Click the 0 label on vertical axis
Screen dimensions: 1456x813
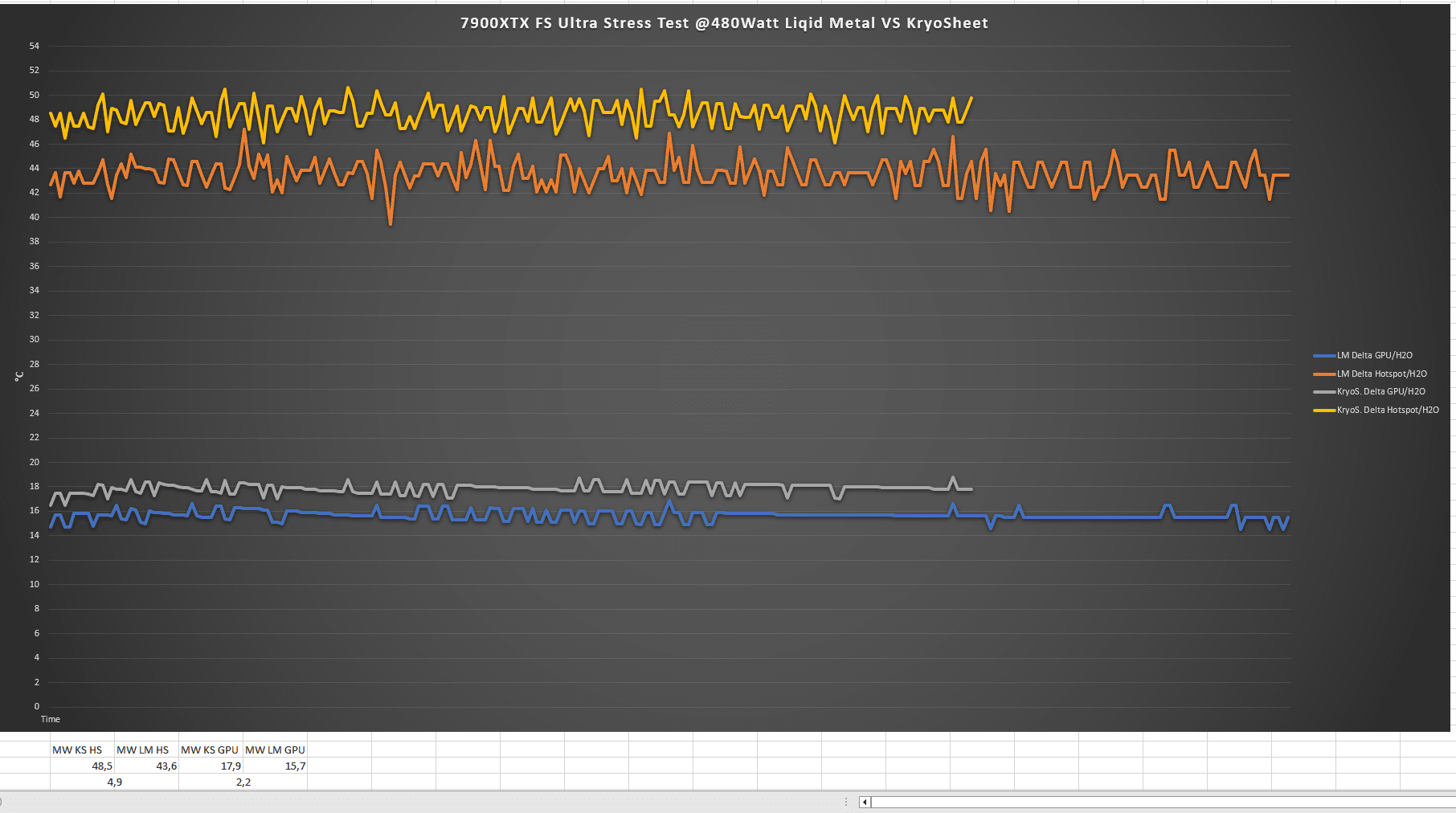[x=37, y=706]
